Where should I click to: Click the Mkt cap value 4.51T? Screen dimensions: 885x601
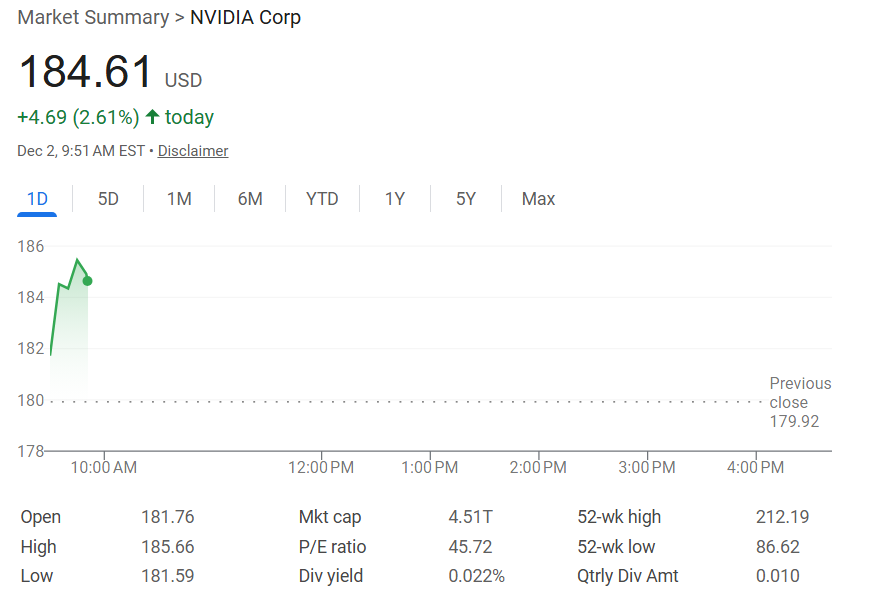tap(471, 516)
